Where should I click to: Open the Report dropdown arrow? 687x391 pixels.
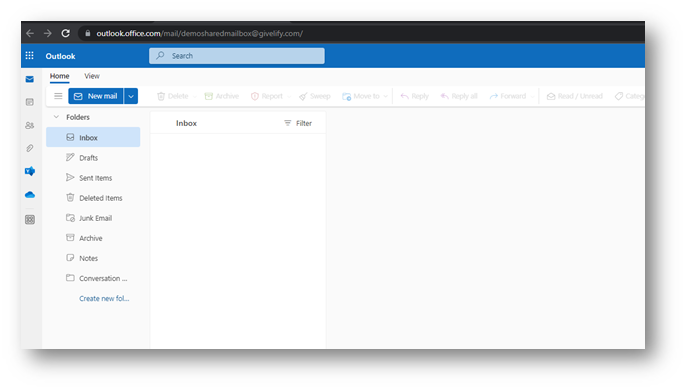(x=289, y=96)
